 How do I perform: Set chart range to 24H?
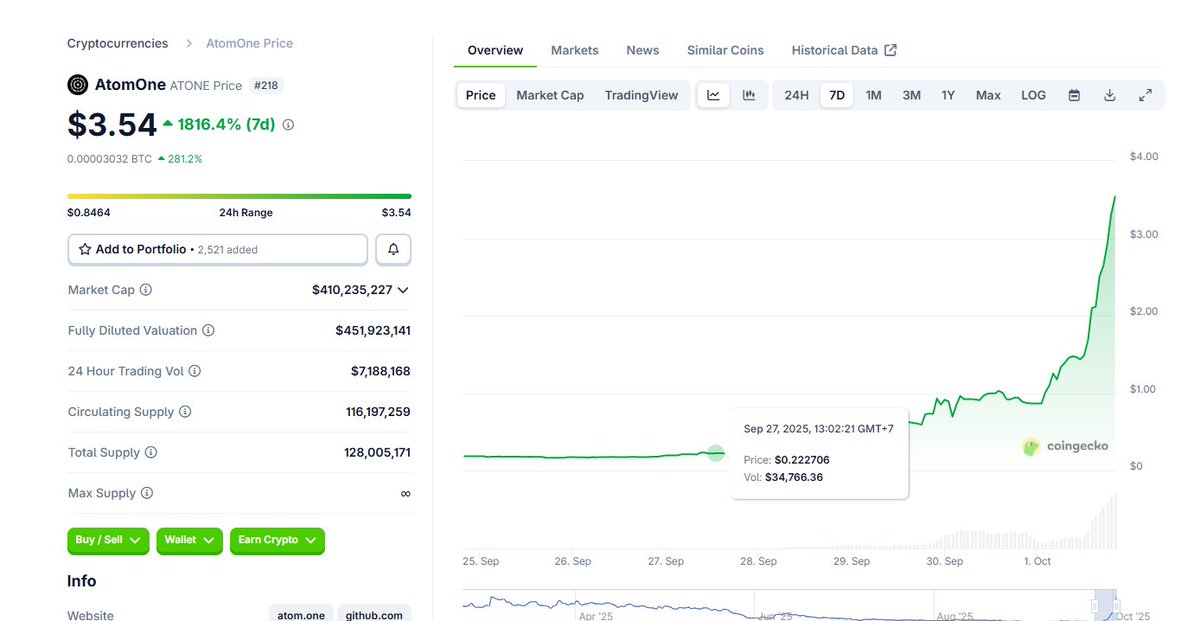click(796, 95)
